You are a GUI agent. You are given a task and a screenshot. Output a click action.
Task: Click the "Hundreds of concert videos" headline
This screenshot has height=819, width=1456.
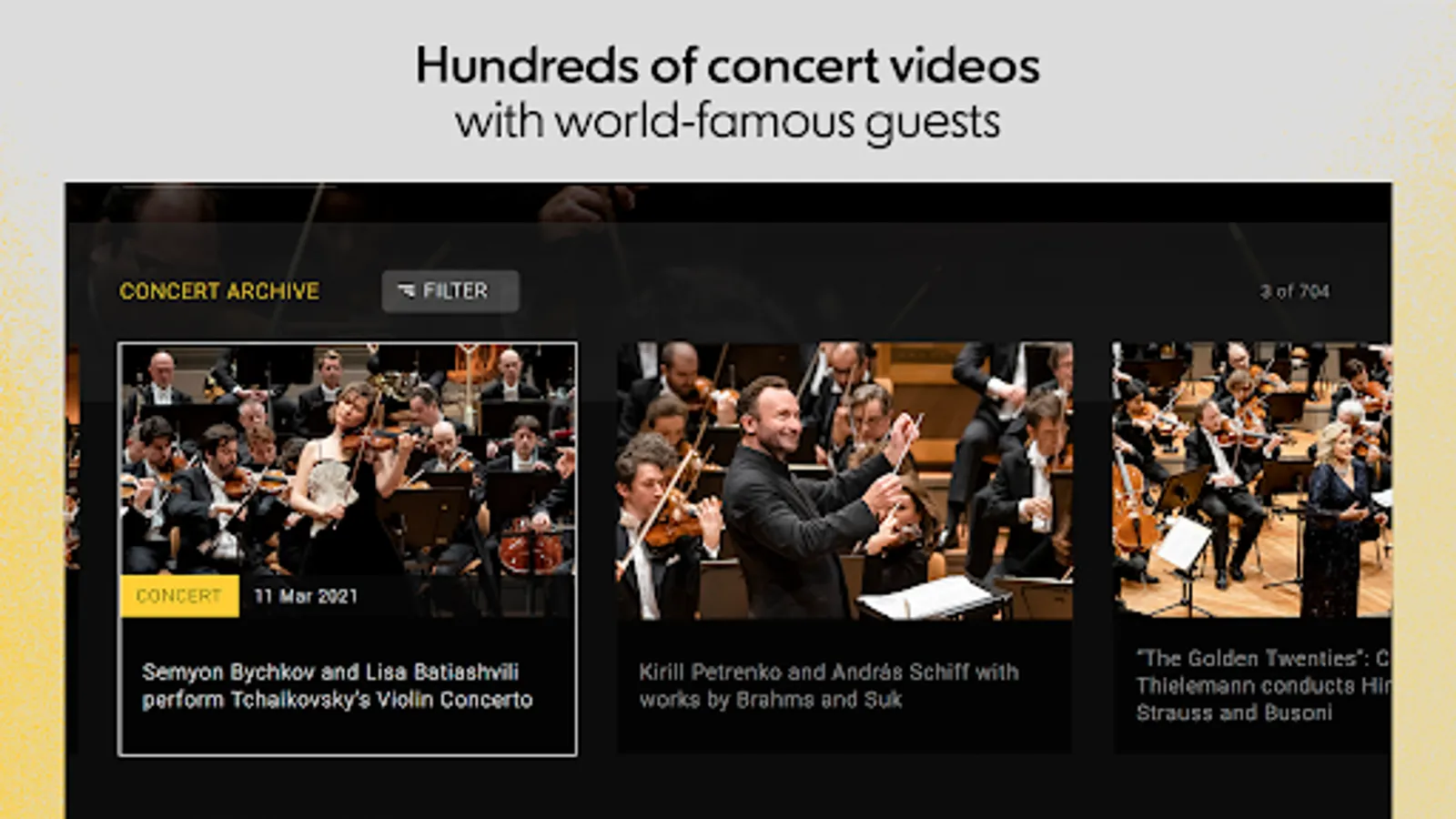pos(728,66)
